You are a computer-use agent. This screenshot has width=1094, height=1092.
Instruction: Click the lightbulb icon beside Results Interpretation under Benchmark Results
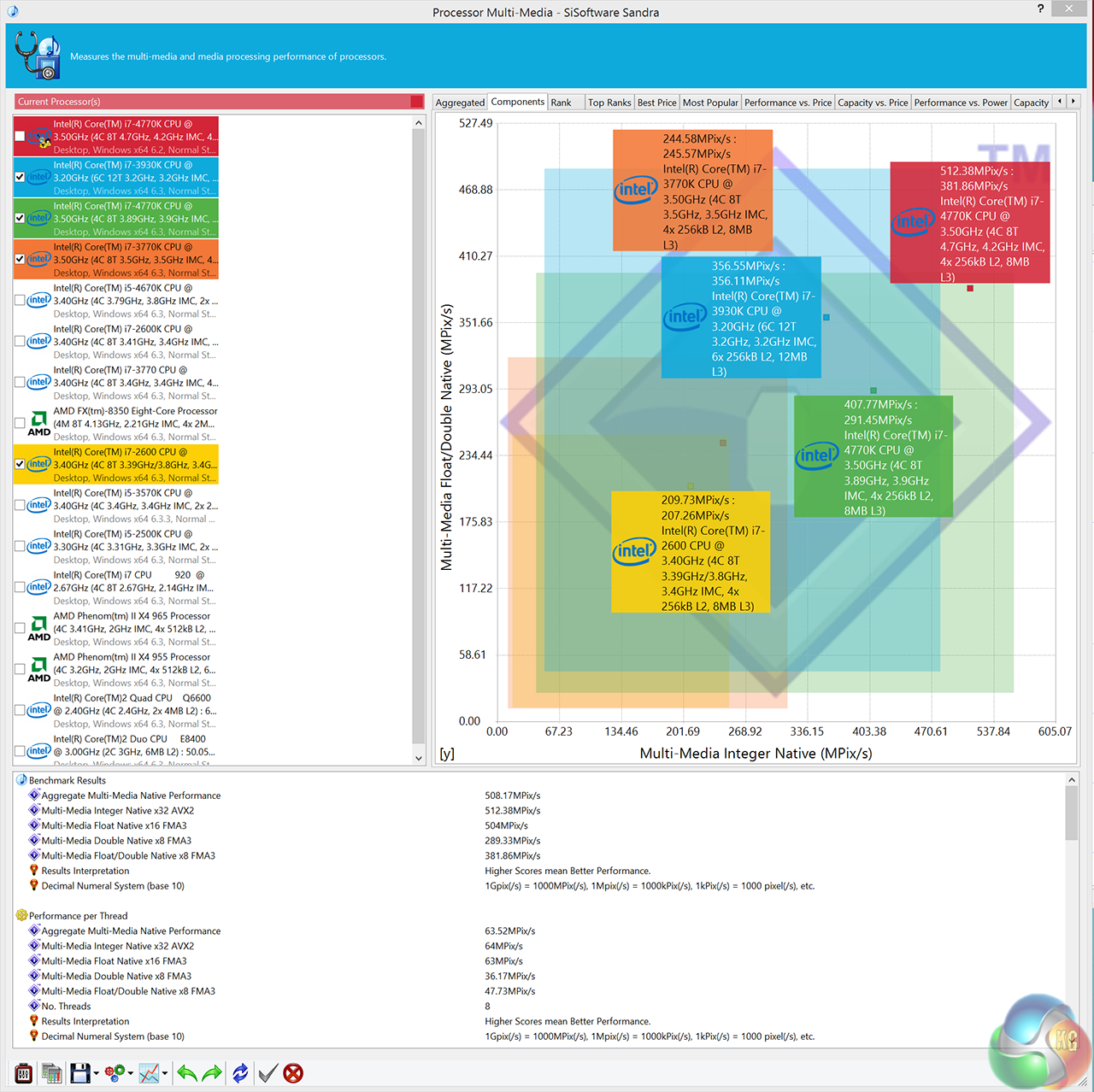pos(35,871)
